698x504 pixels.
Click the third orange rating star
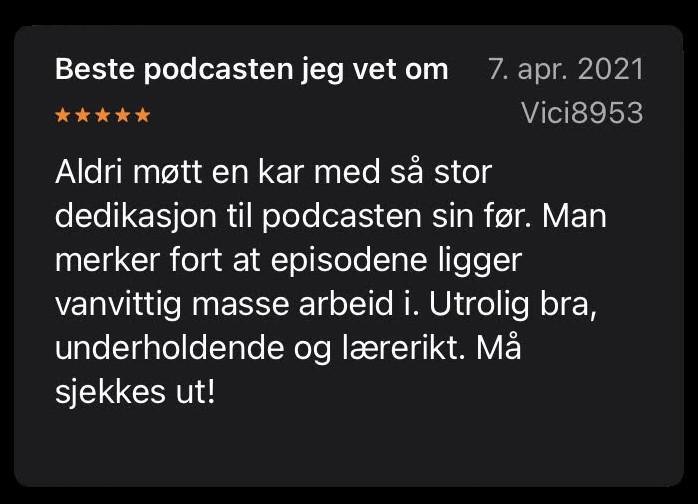103,115
